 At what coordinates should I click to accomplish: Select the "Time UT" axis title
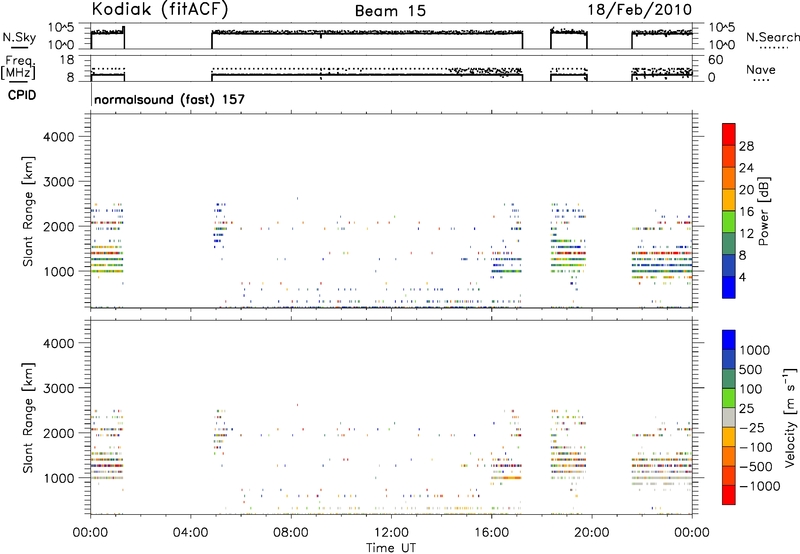tap(391, 548)
